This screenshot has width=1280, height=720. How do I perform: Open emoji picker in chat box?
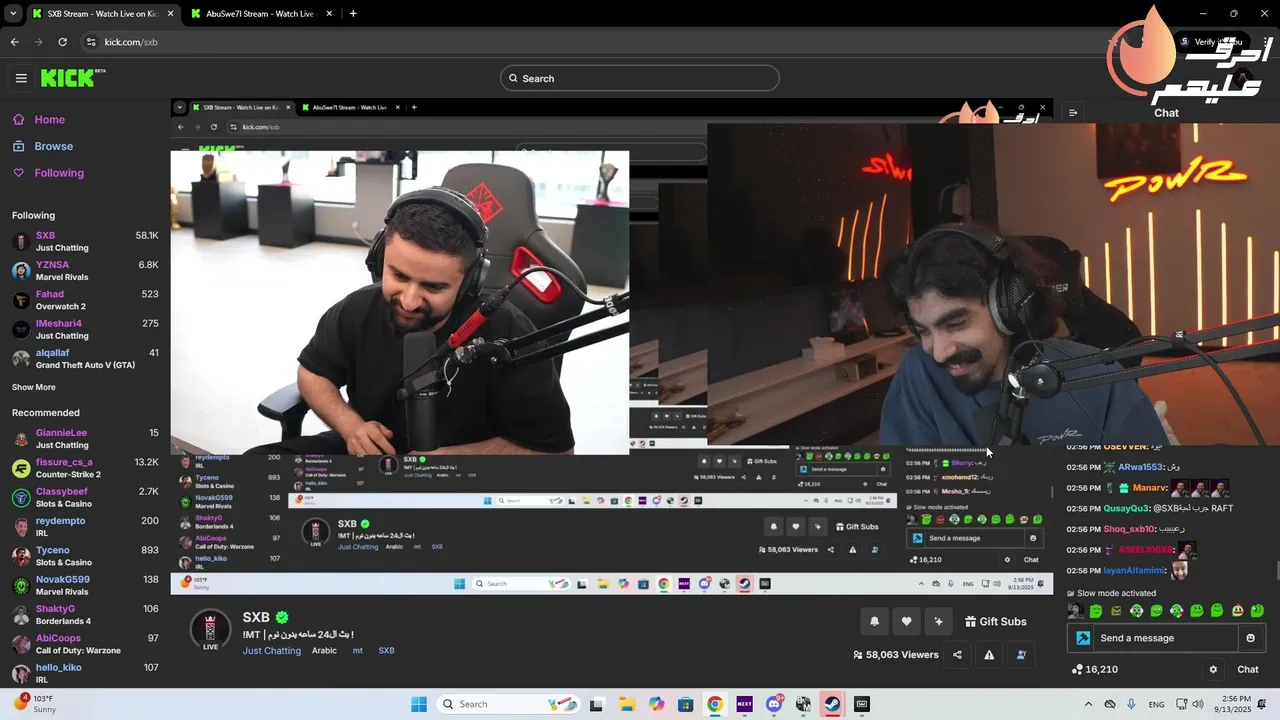pyautogui.click(x=1250, y=638)
